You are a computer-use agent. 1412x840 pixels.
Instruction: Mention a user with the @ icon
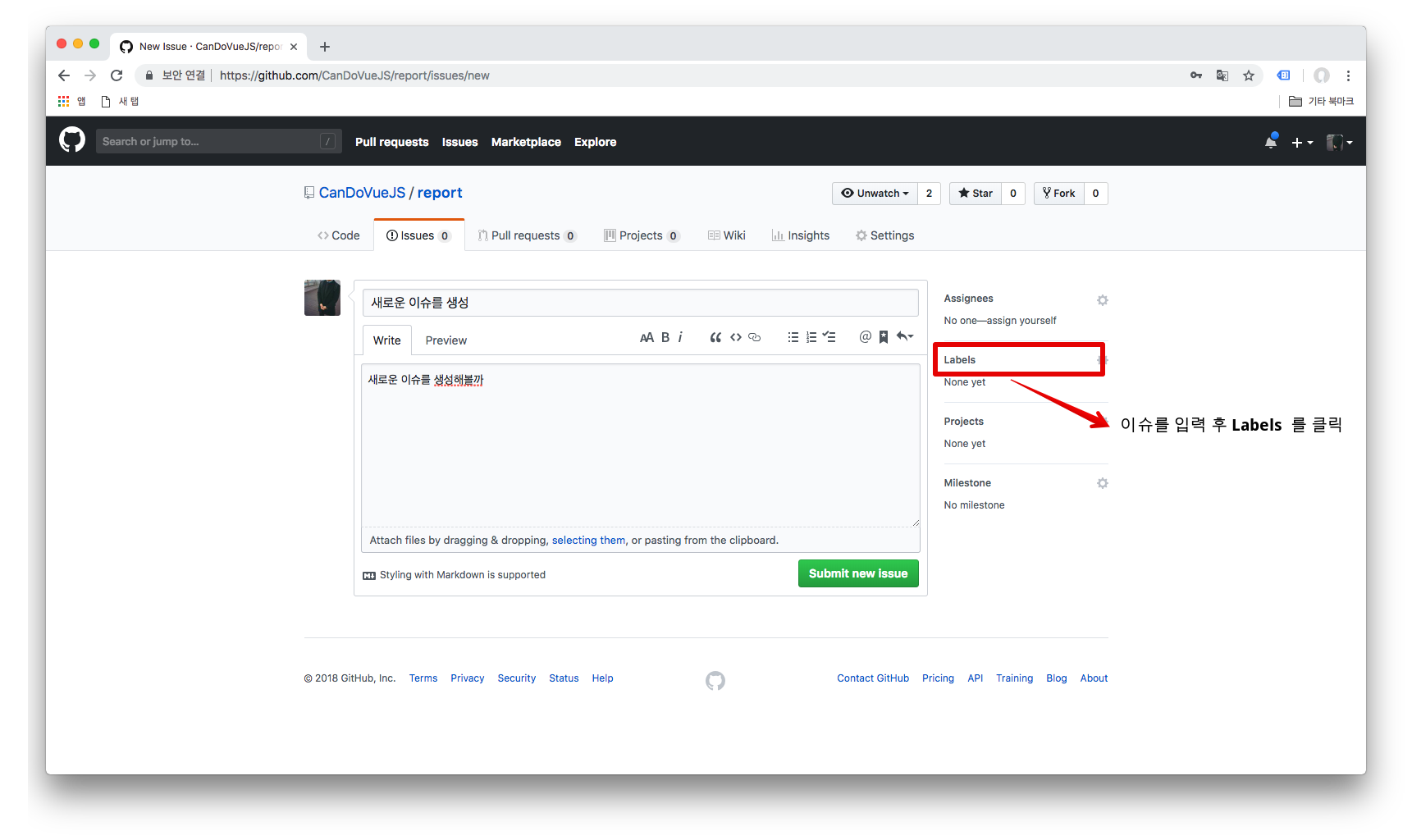pyautogui.click(x=865, y=337)
